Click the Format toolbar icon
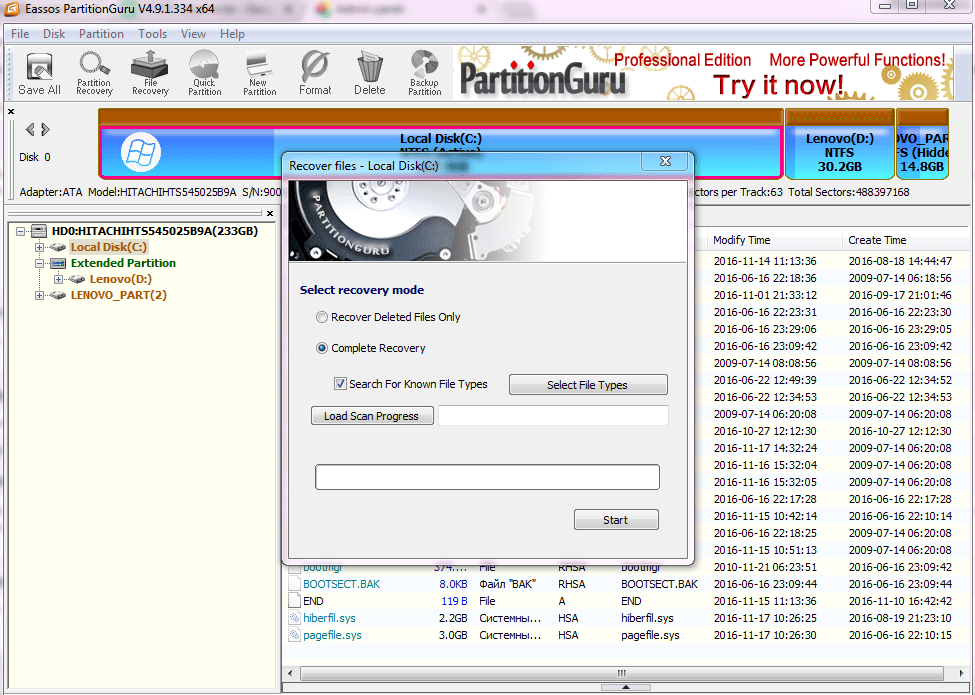The image size is (975, 695). pos(315,73)
